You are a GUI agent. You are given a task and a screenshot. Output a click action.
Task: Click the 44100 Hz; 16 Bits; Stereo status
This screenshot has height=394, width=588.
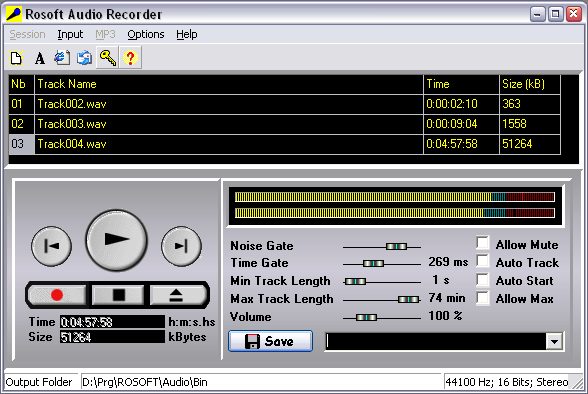507,382
